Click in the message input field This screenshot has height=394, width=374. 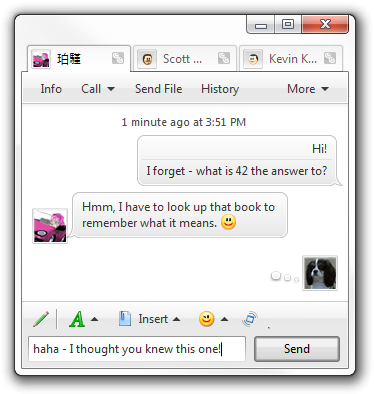(x=137, y=349)
